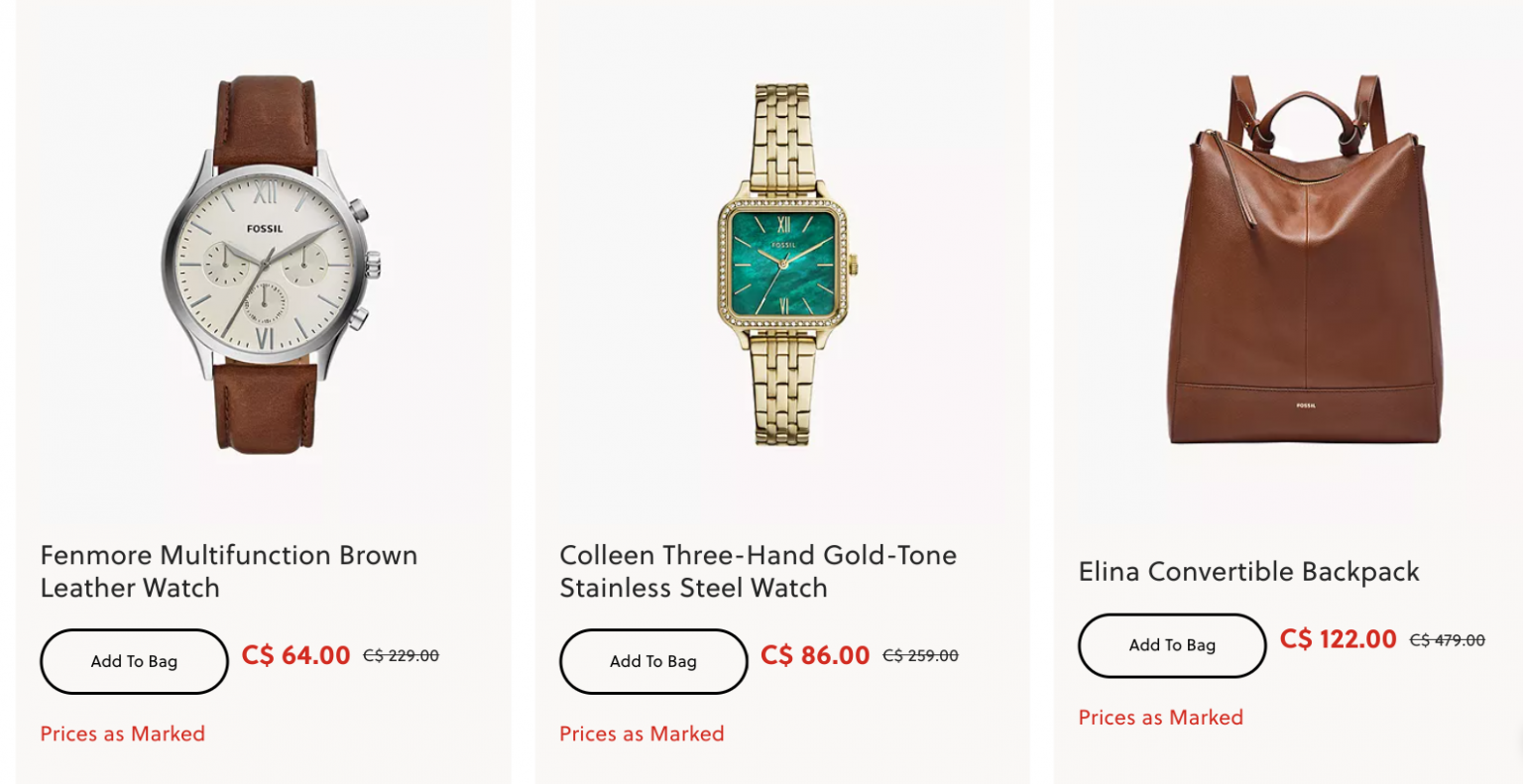Click the C$ 64.00 sale price
The image size is (1523, 784).
[294, 655]
